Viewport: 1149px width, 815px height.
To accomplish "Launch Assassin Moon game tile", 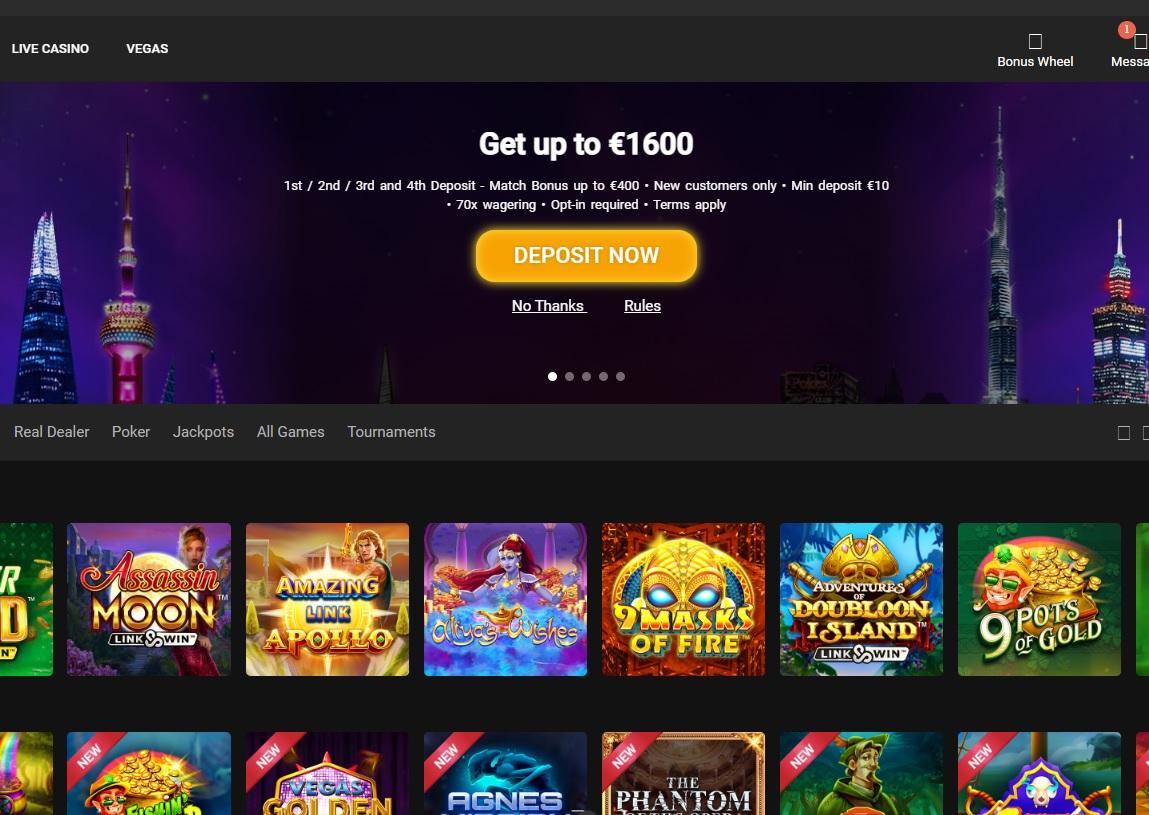I will 149,599.
